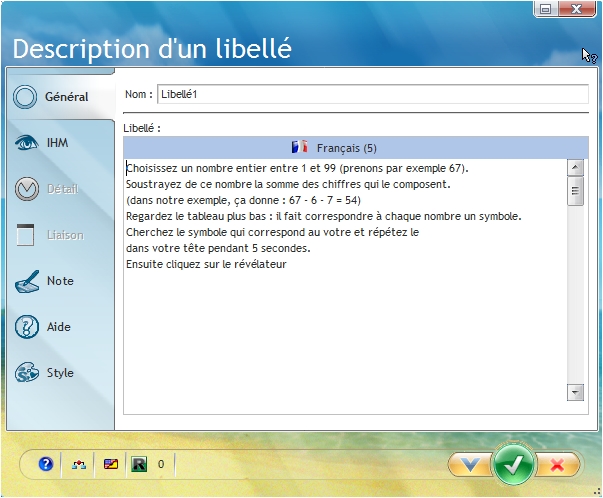Switch to the IHM tab
603x498 pixels.
60,143
